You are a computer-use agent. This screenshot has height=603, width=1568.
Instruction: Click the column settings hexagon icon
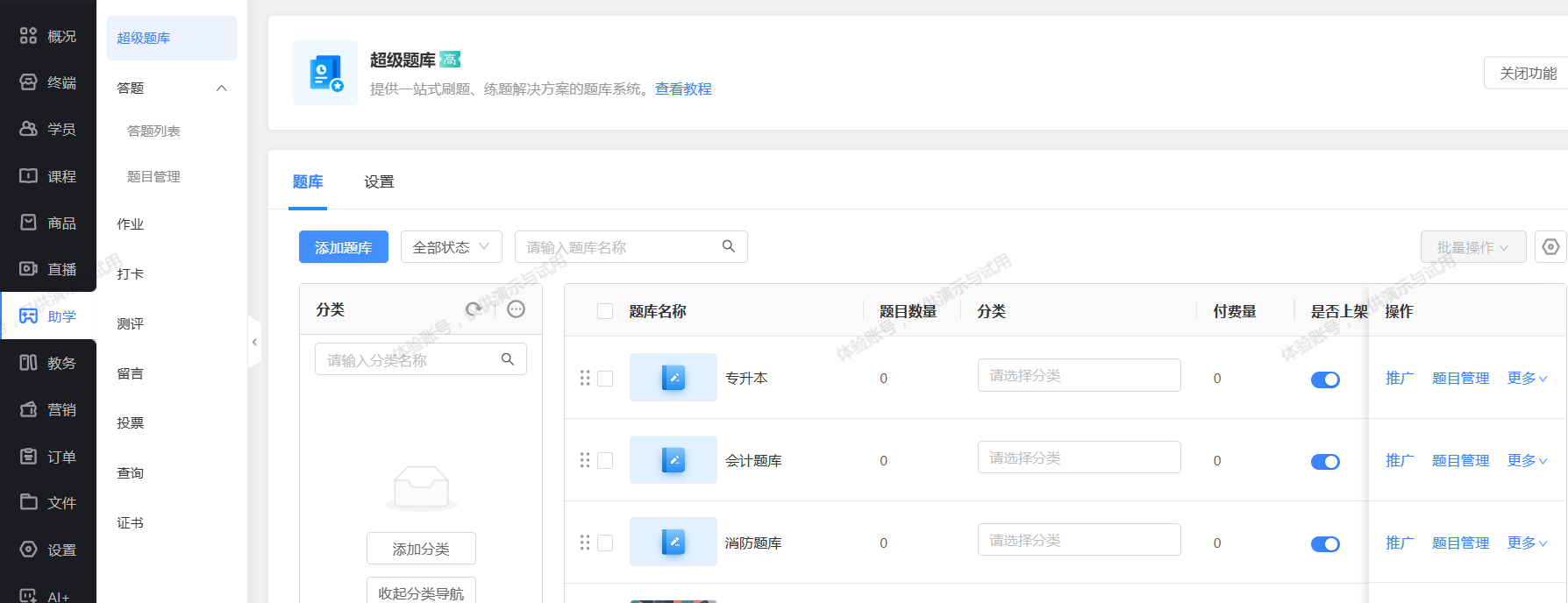coord(1550,247)
